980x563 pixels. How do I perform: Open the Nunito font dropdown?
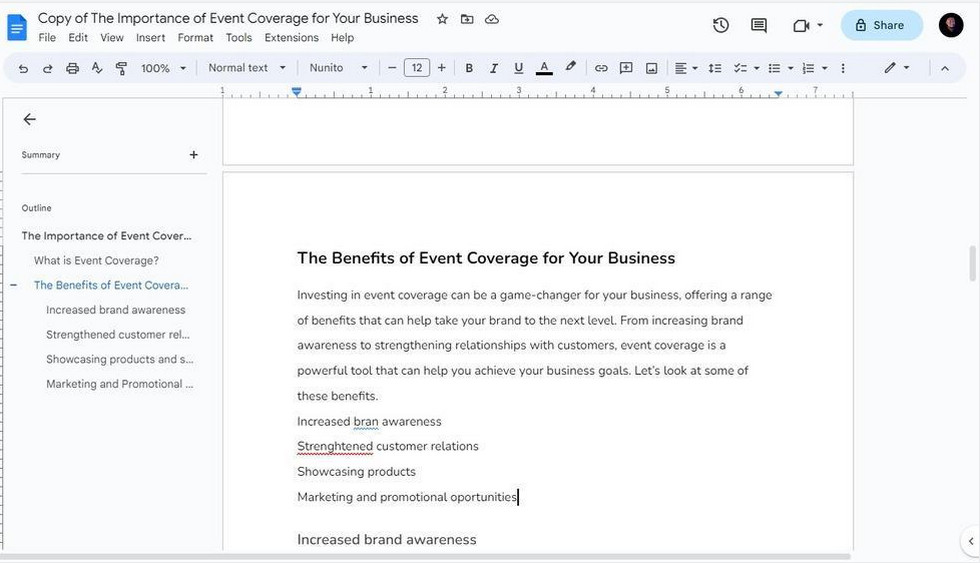point(338,67)
